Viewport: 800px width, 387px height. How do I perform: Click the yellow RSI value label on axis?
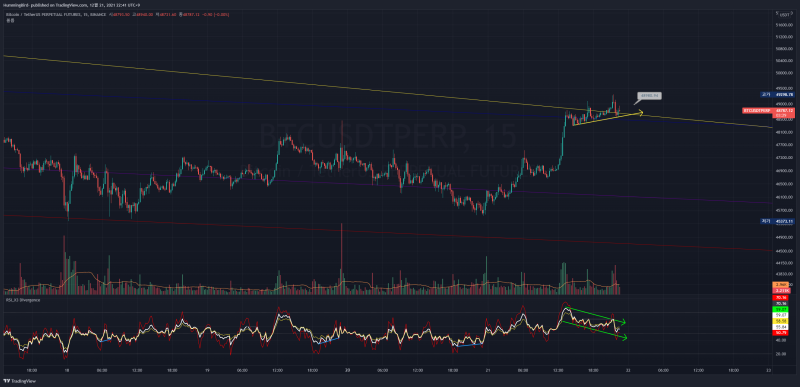pos(781,321)
